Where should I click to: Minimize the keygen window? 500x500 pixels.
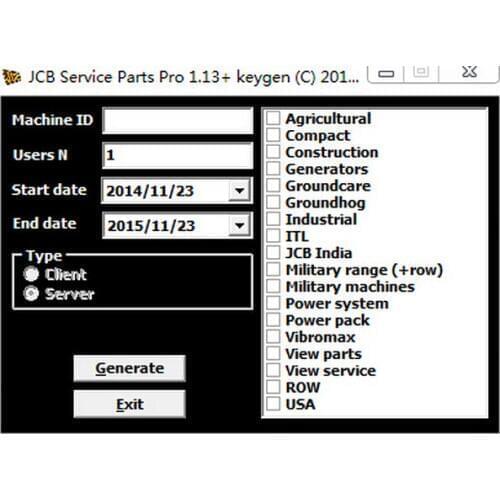pyautogui.click(x=386, y=74)
